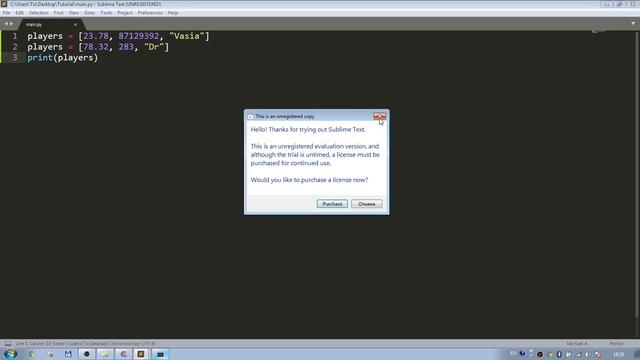
Task: Open the Find menu
Action: (58, 13)
